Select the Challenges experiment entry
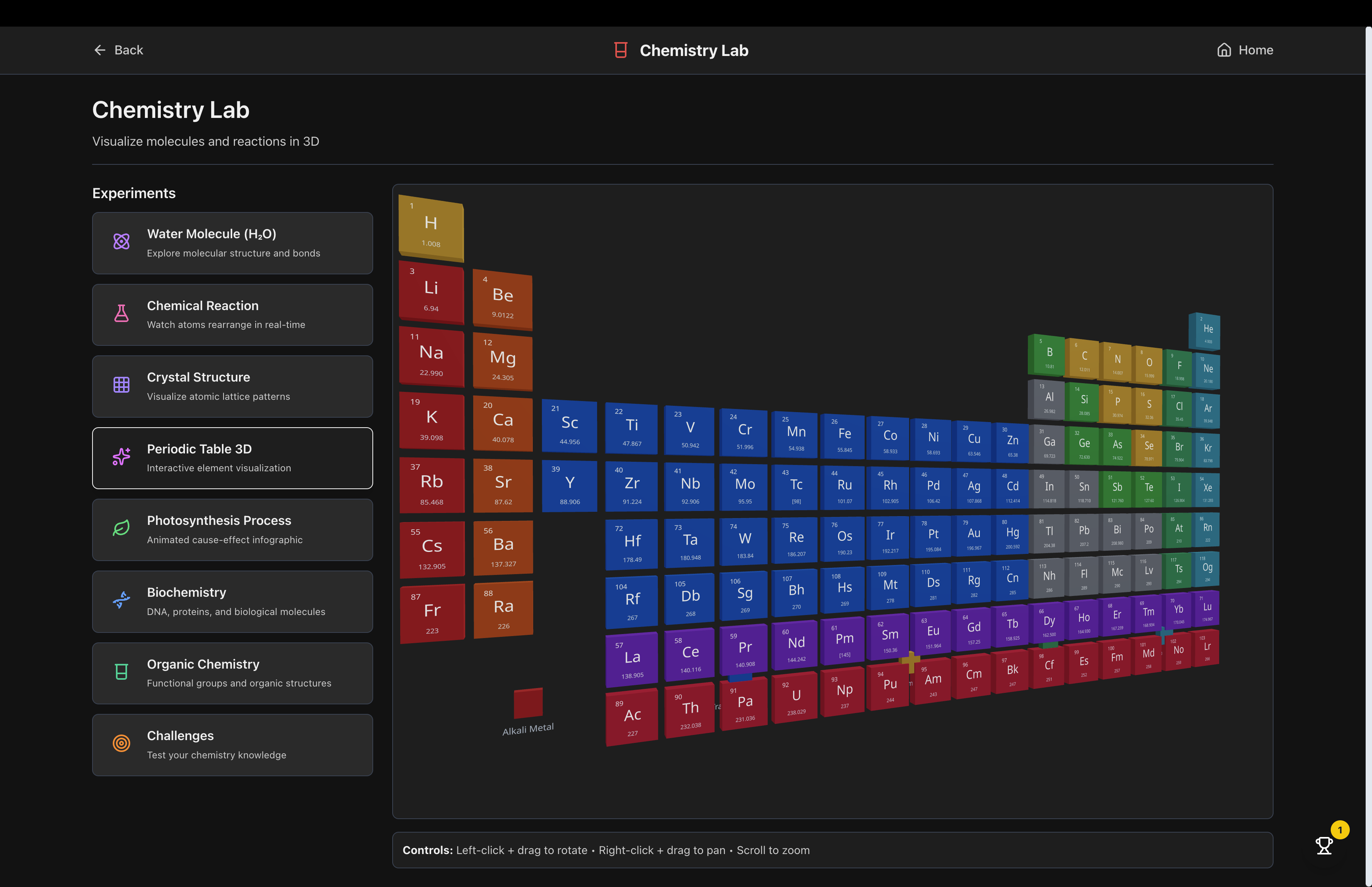Screen dimensions: 1372x887 232,745
